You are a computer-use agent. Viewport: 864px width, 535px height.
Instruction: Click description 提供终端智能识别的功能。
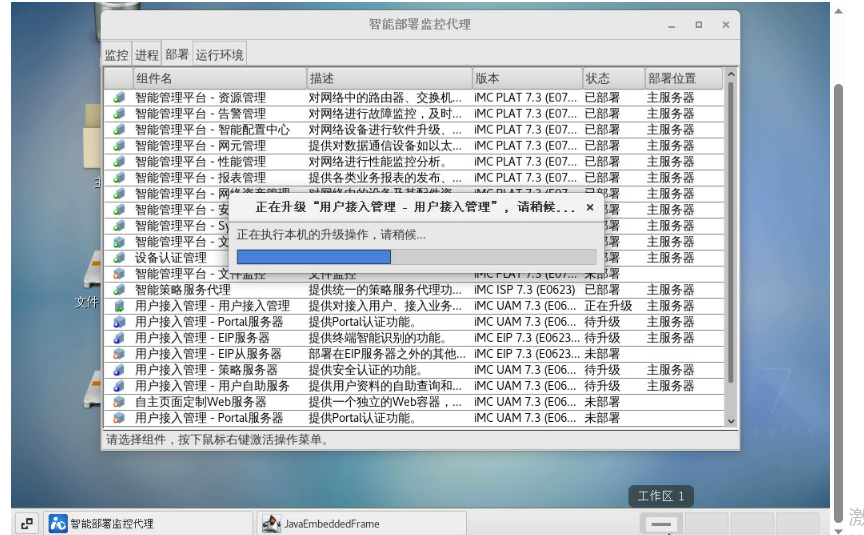point(377,337)
